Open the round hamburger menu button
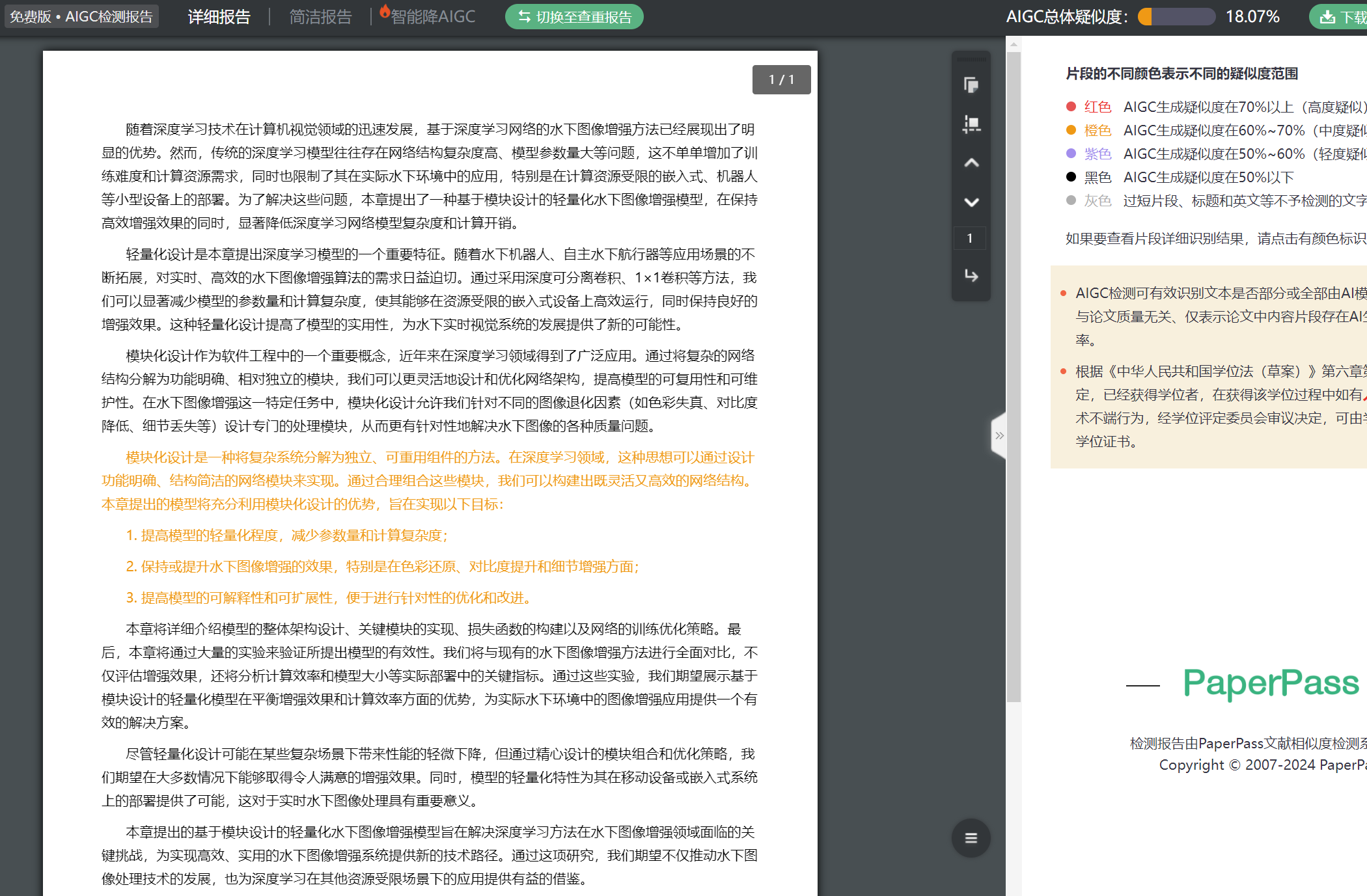Viewport: 1367px width, 896px height. coord(971,837)
